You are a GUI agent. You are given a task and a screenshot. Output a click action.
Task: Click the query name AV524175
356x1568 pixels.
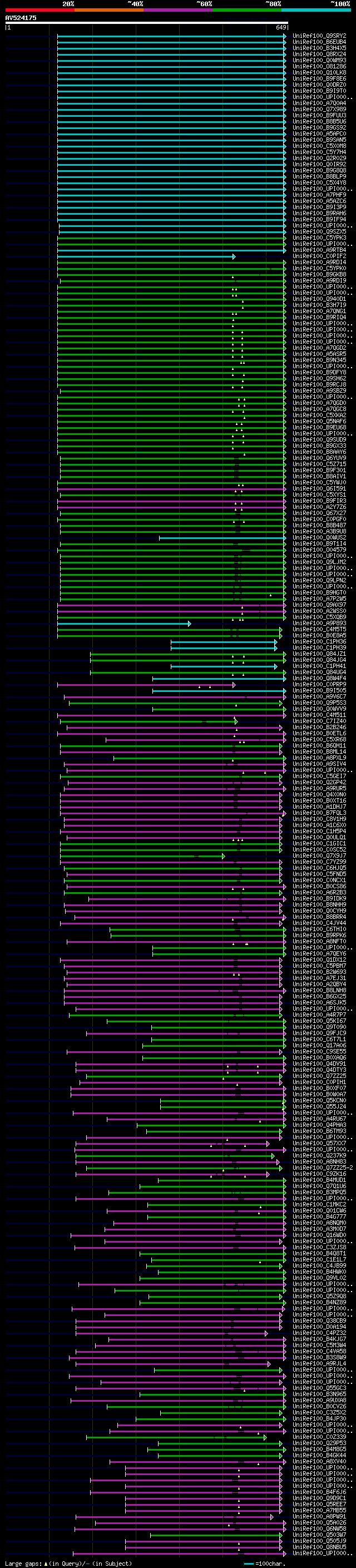(x=21, y=18)
